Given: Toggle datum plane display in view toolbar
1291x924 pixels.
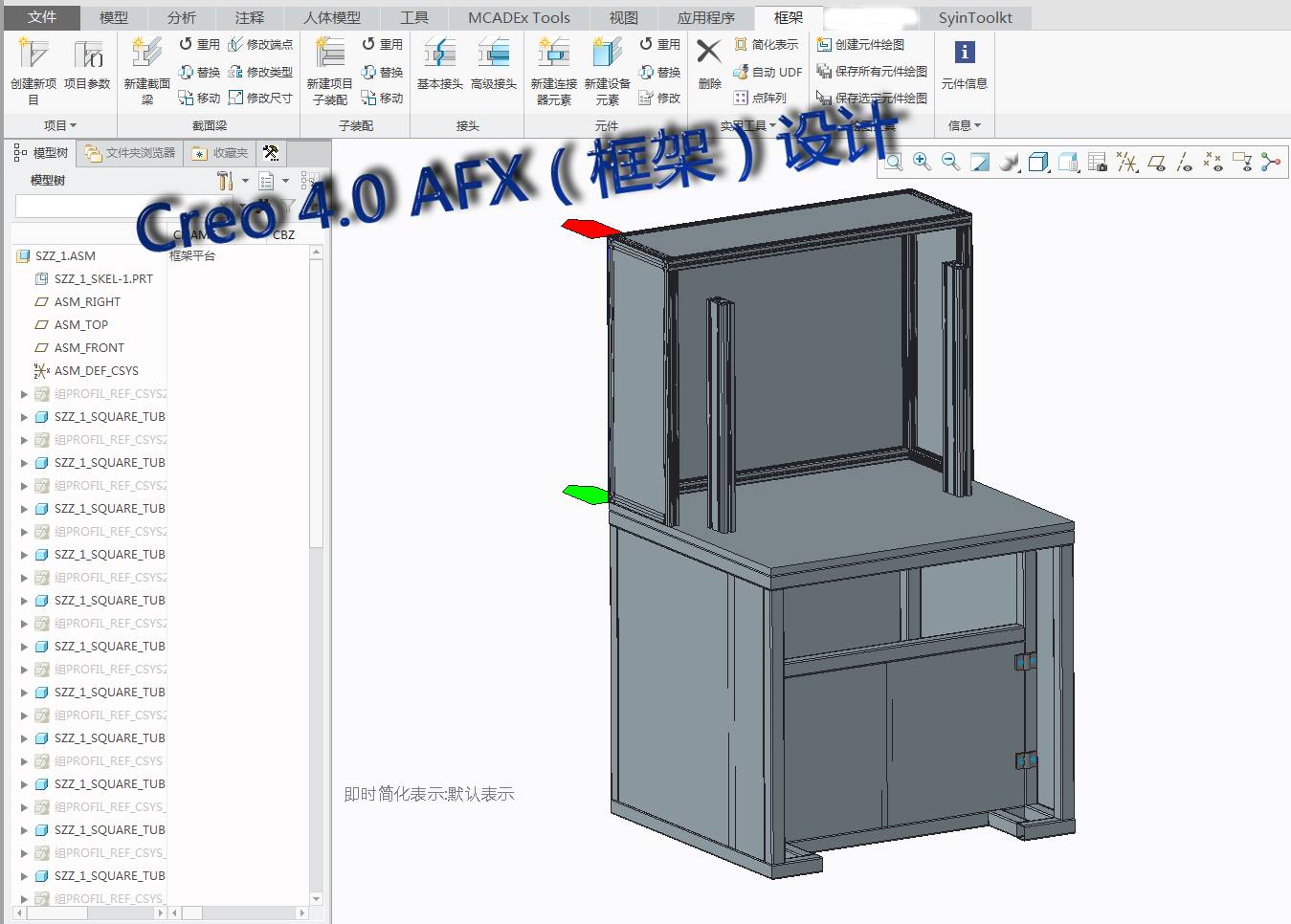Looking at the screenshot, I should coord(1156,163).
